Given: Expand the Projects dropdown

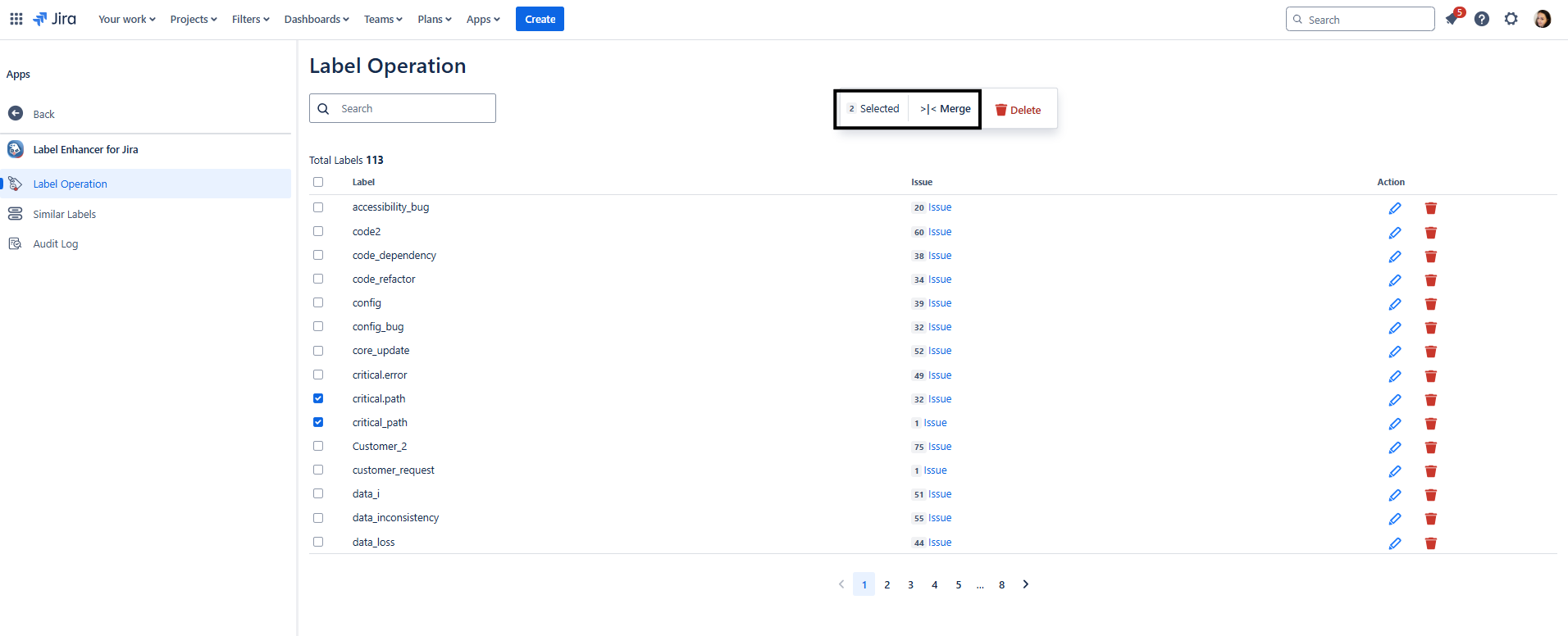Looking at the screenshot, I should (x=194, y=19).
